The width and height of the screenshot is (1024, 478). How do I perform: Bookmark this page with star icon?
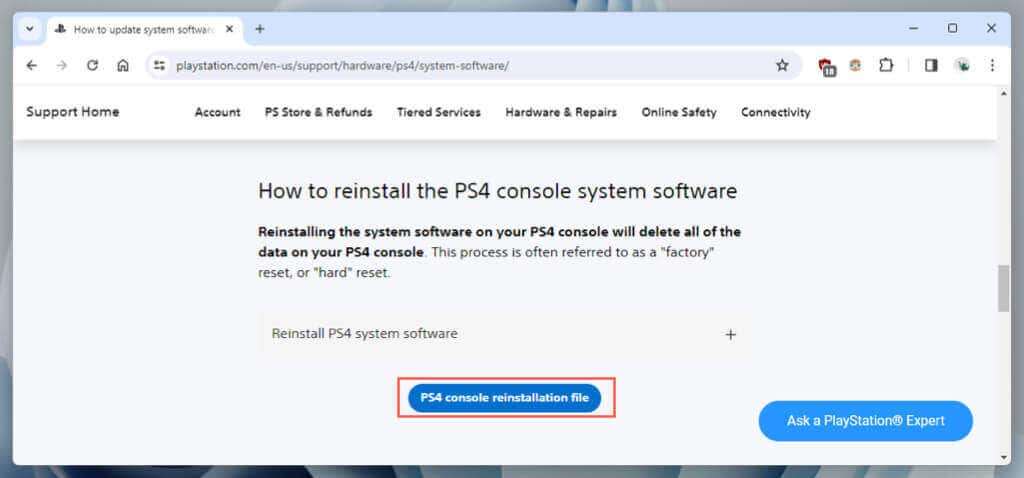coord(782,65)
